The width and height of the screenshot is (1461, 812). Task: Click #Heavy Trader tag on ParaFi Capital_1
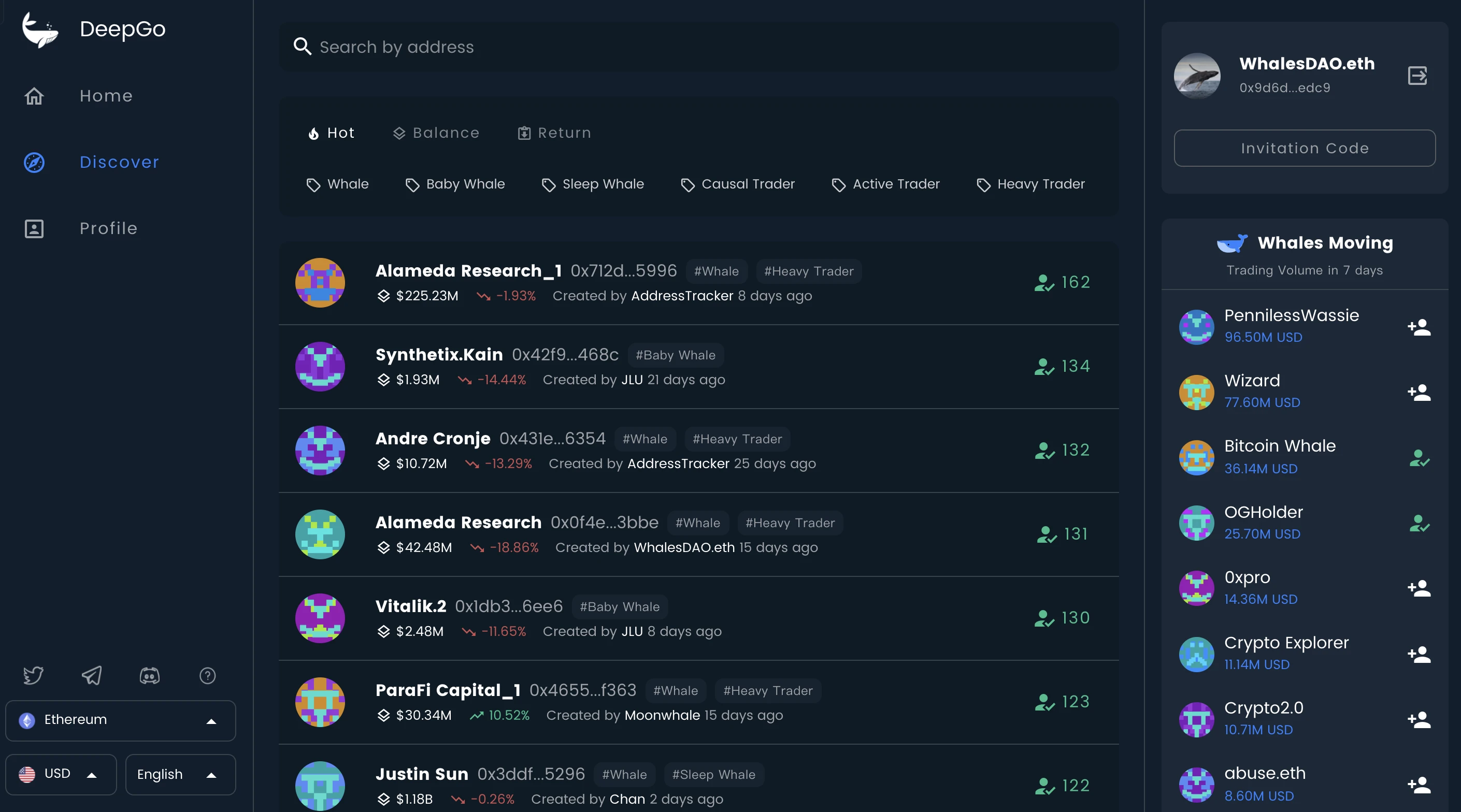768,691
